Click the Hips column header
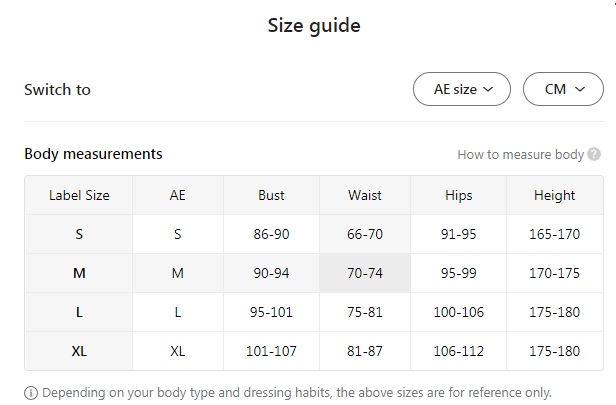The height and width of the screenshot is (405, 616). (458, 195)
